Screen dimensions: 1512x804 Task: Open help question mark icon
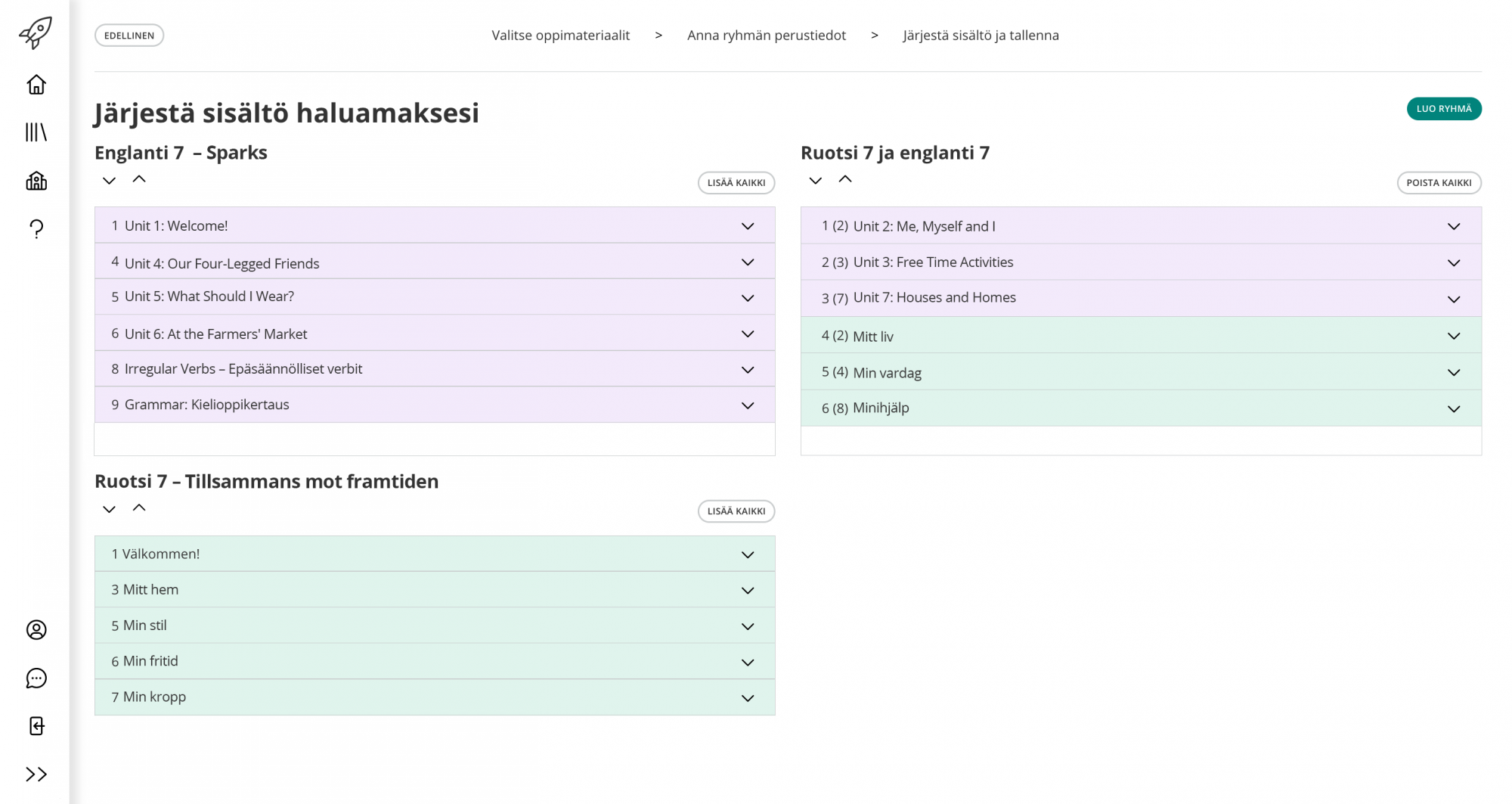click(36, 228)
